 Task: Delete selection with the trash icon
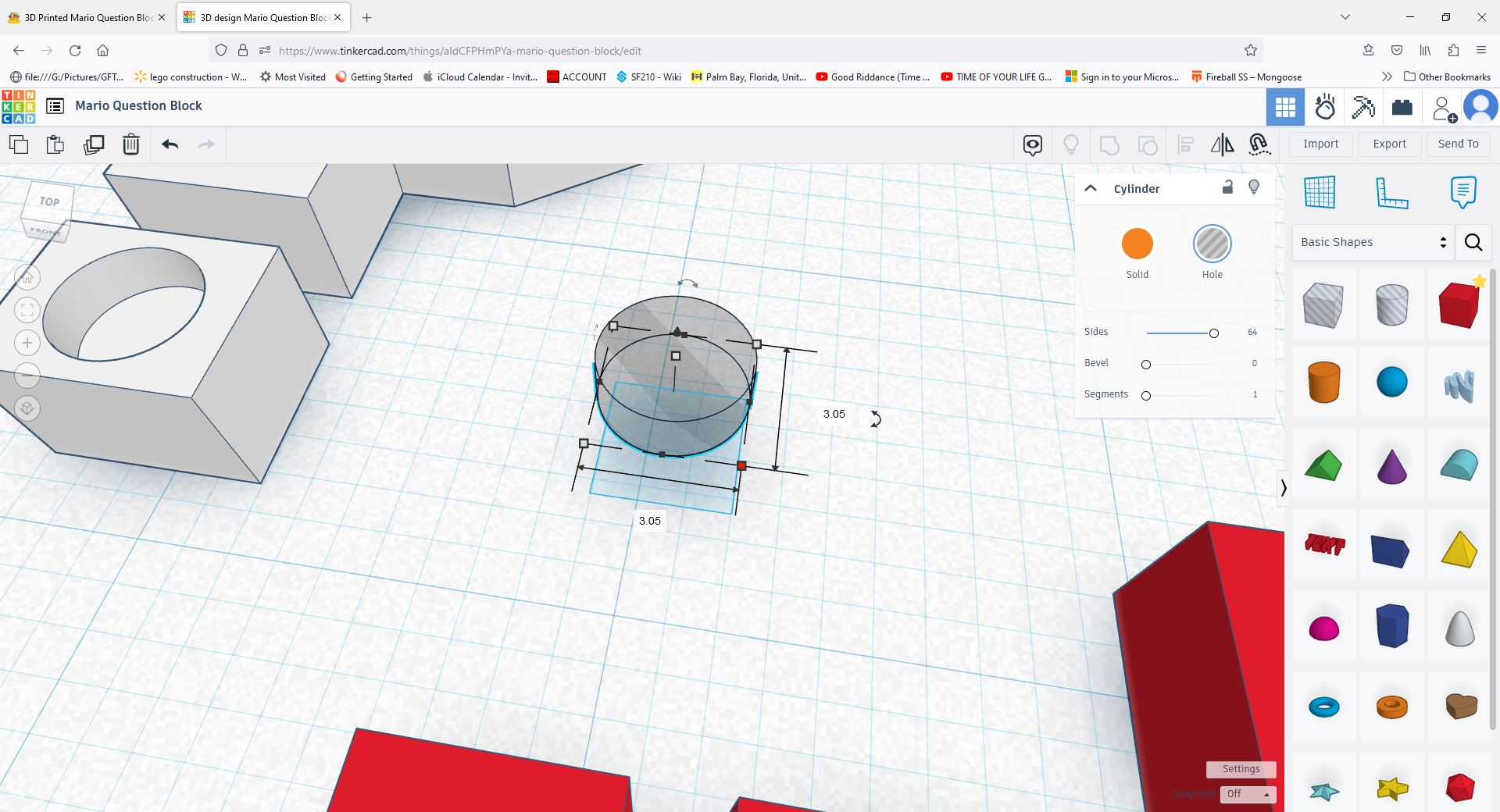coord(130,144)
